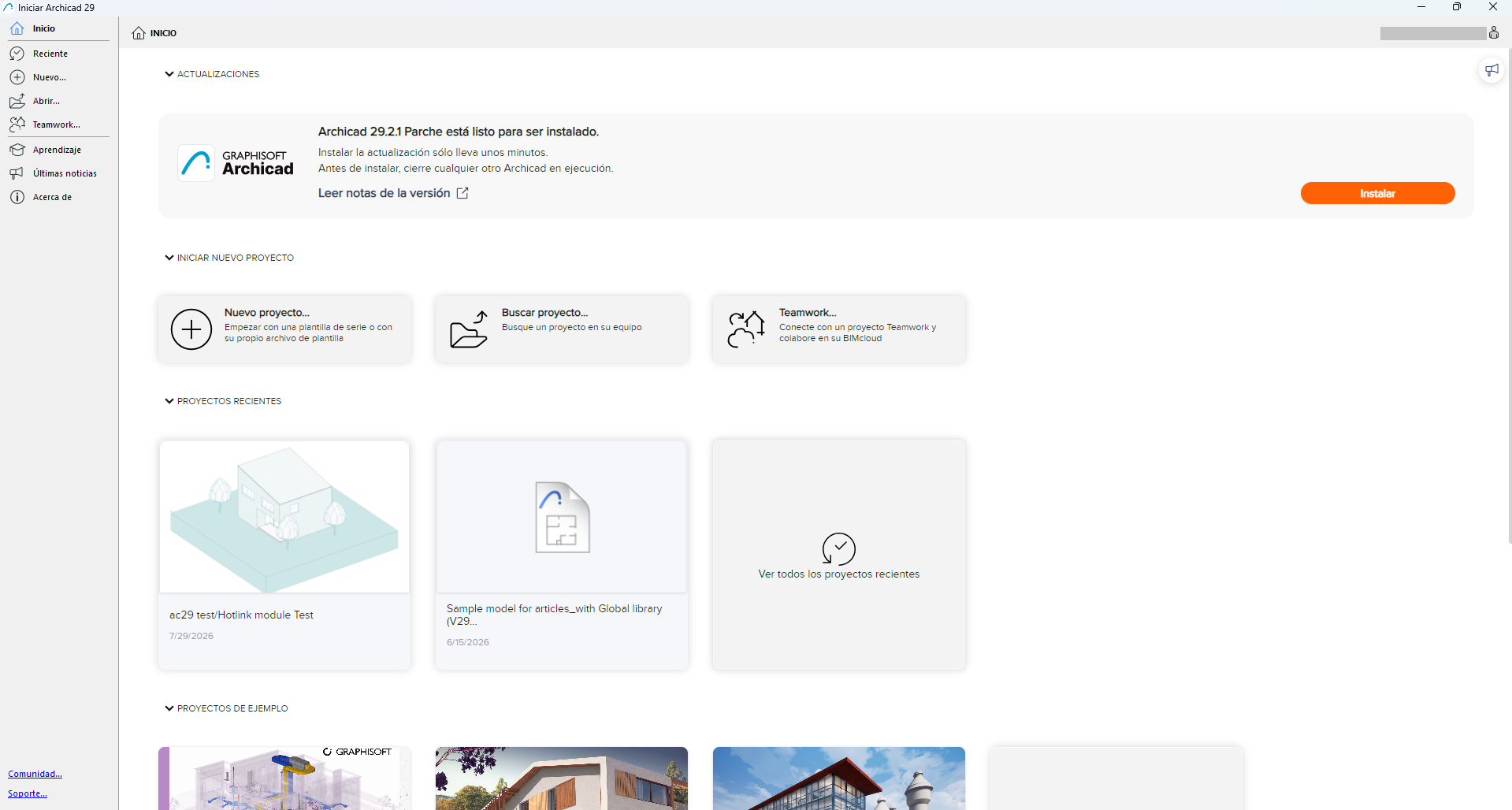Click the vertical scrollbar on the right edge

pos(1509,295)
